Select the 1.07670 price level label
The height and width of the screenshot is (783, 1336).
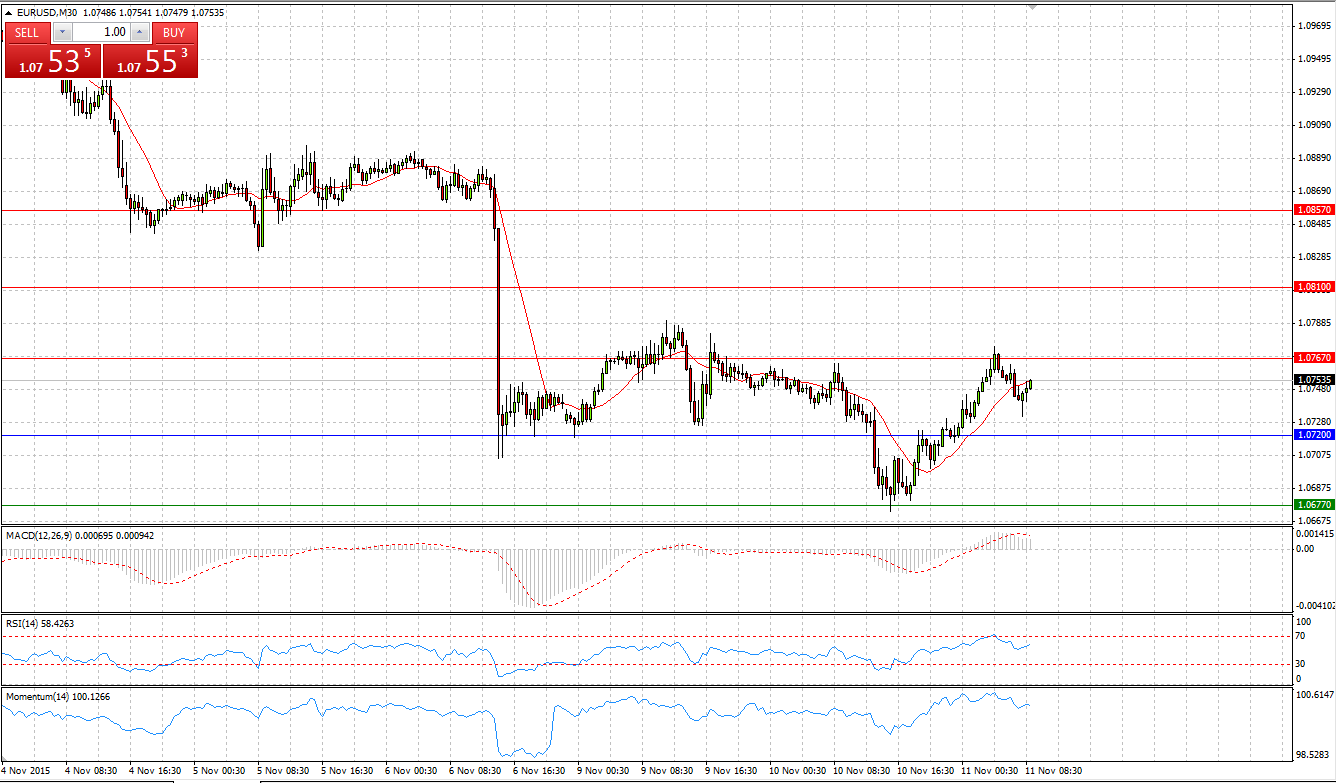1313,357
